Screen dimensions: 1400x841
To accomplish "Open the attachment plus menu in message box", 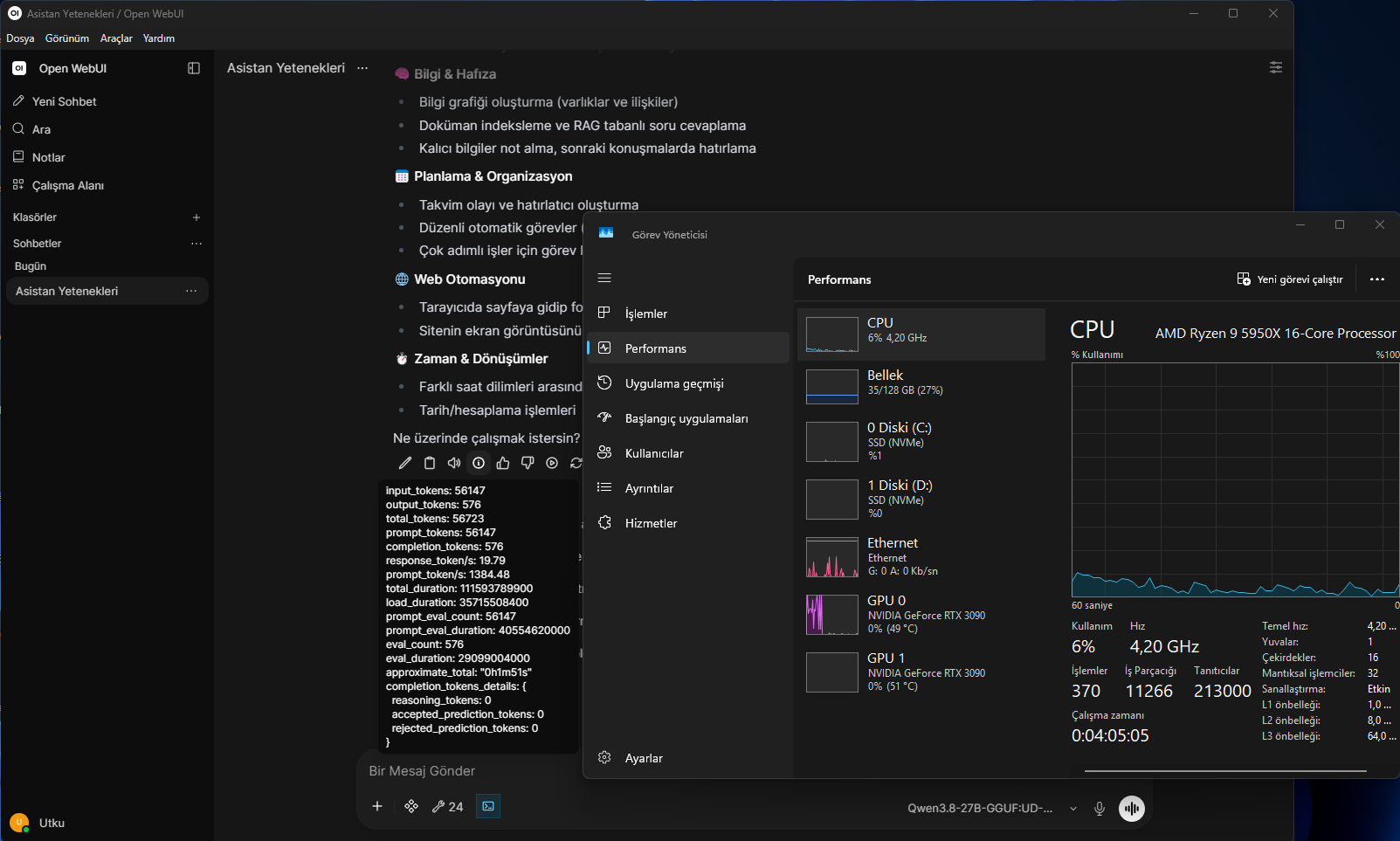I will [x=377, y=806].
